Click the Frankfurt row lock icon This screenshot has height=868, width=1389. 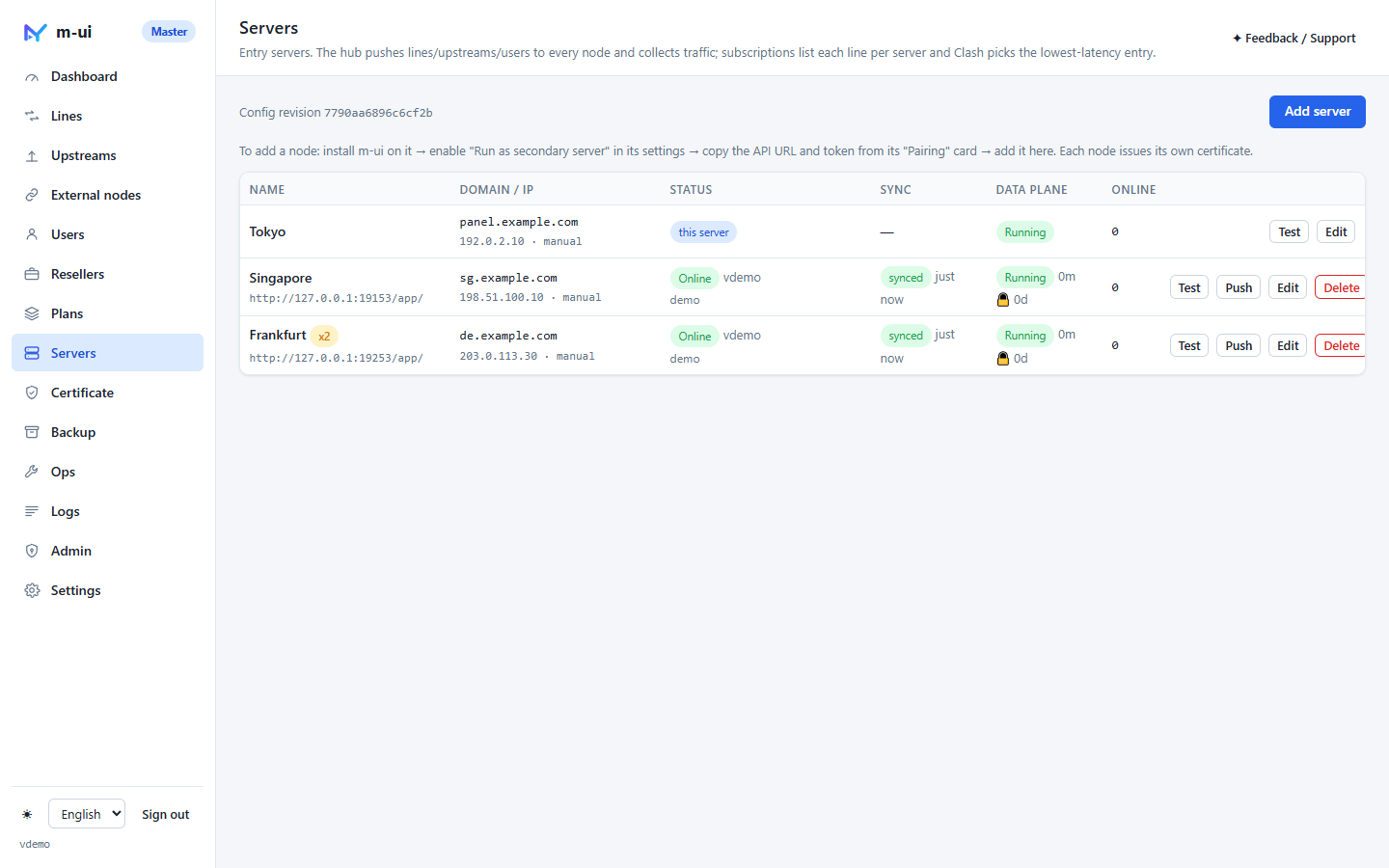click(1003, 359)
